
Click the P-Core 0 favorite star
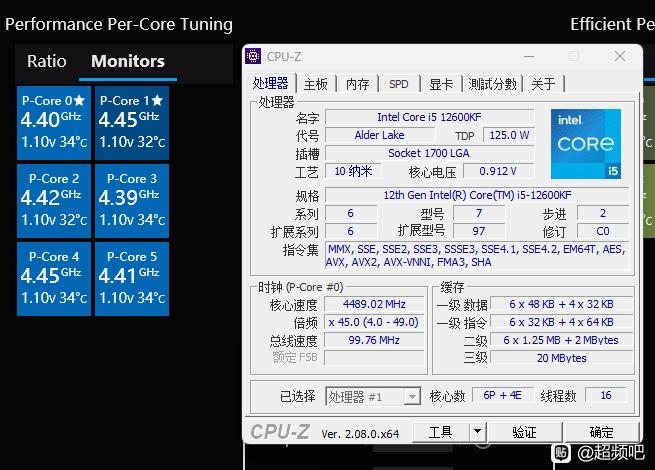pos(79,100)
